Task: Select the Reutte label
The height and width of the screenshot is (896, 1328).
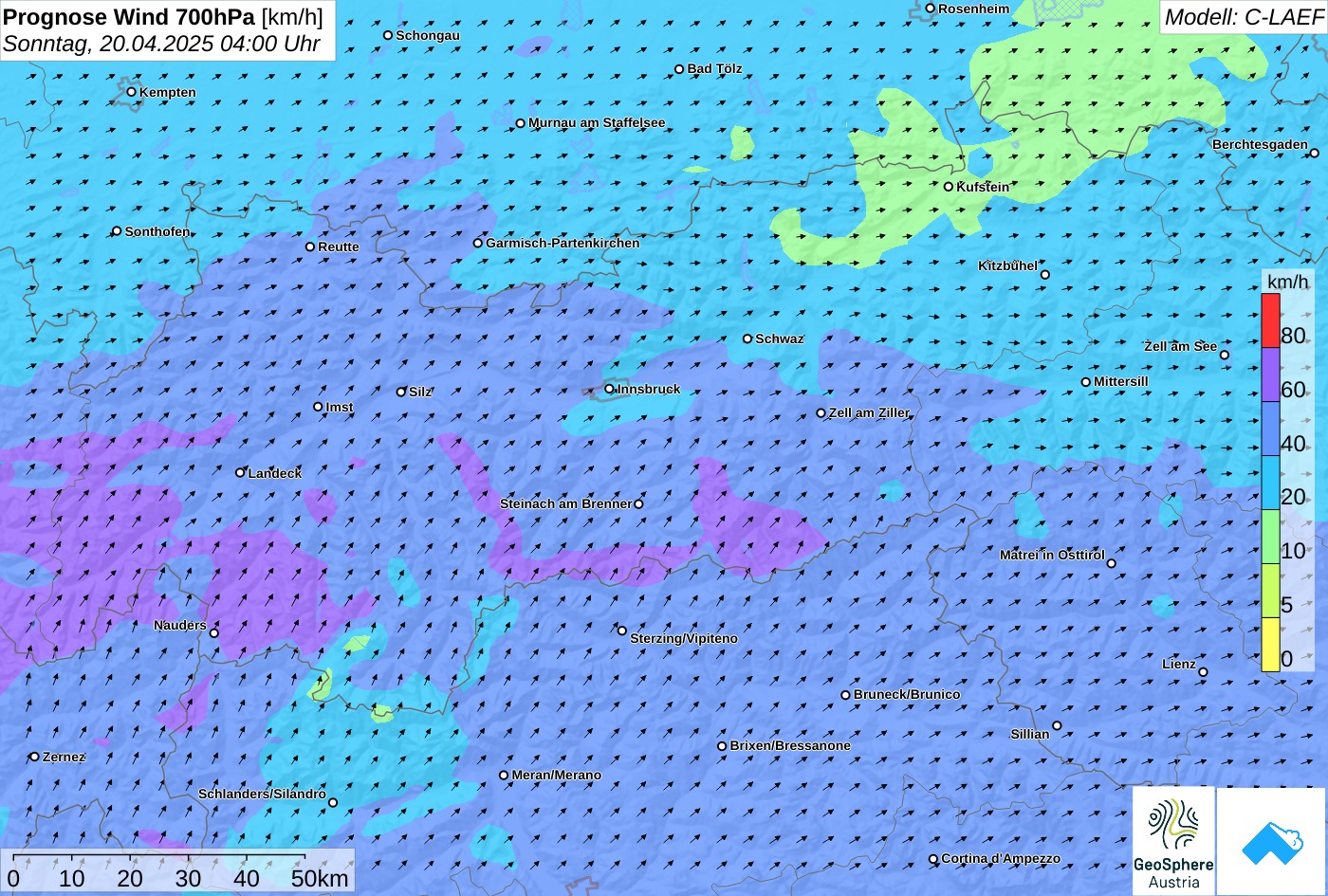Action: coord(339,247)
